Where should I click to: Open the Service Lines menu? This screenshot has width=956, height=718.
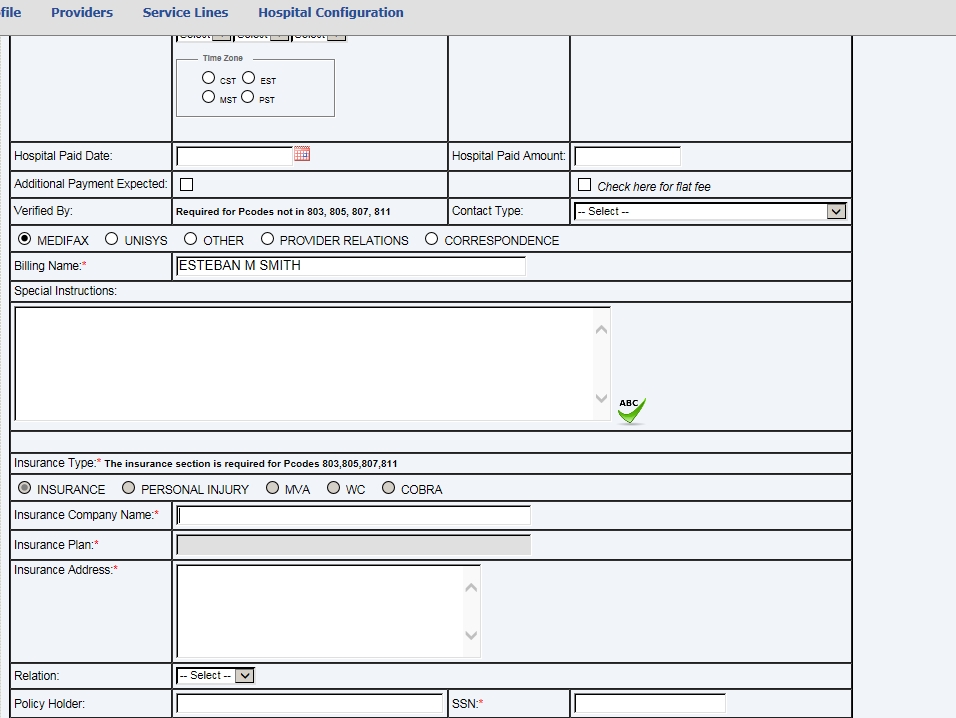click(x=185, y=13)
